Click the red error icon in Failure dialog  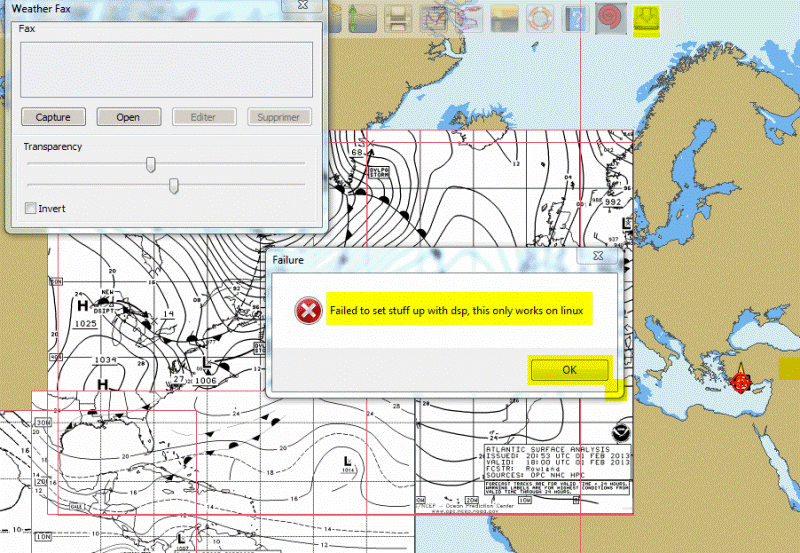click(306, 312)
